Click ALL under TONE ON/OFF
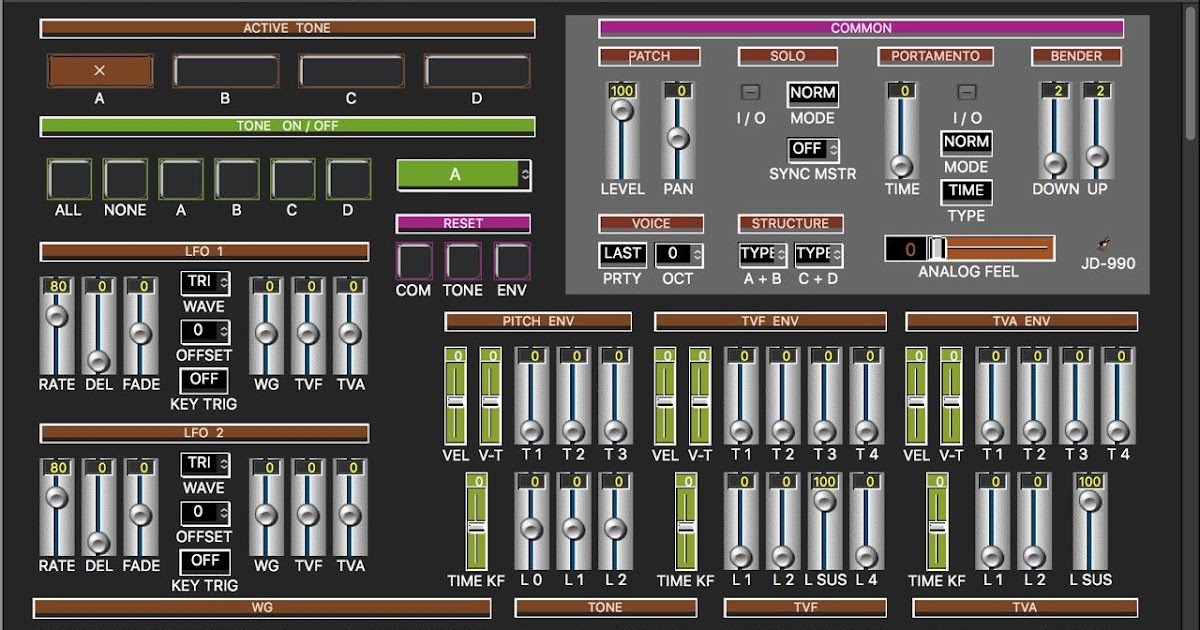1200x630 pixels. (68, 178)
